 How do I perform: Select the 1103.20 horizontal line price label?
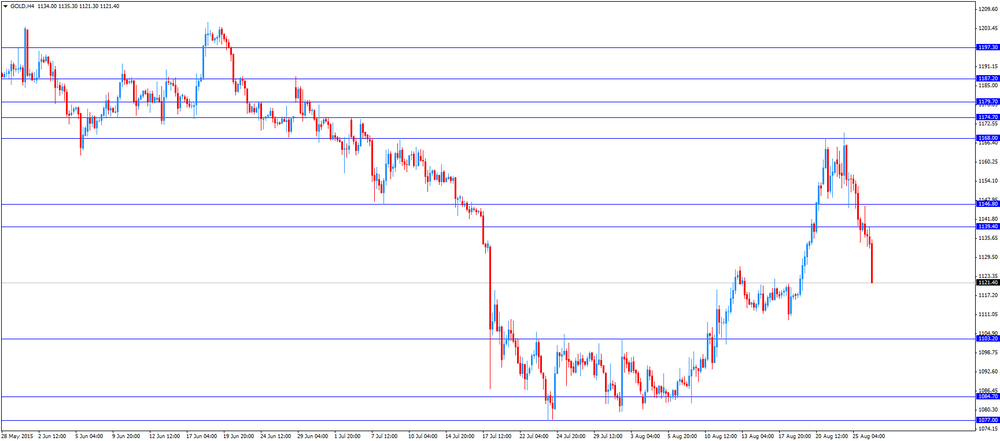[x=987, y=339]
